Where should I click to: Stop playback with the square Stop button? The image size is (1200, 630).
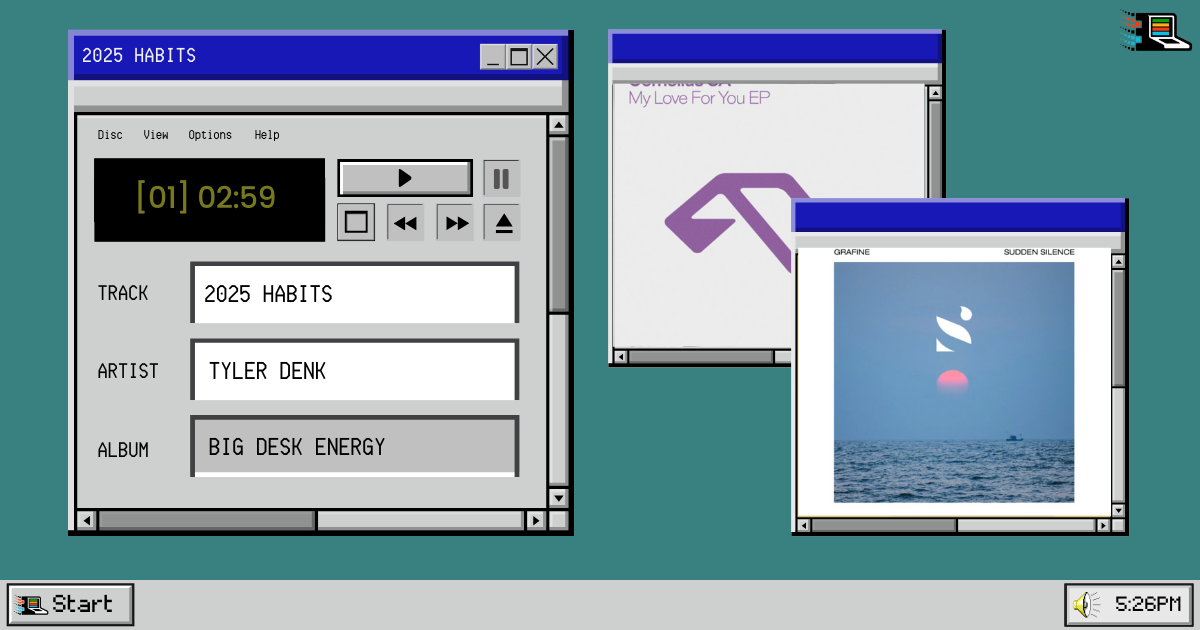[356, 222]
